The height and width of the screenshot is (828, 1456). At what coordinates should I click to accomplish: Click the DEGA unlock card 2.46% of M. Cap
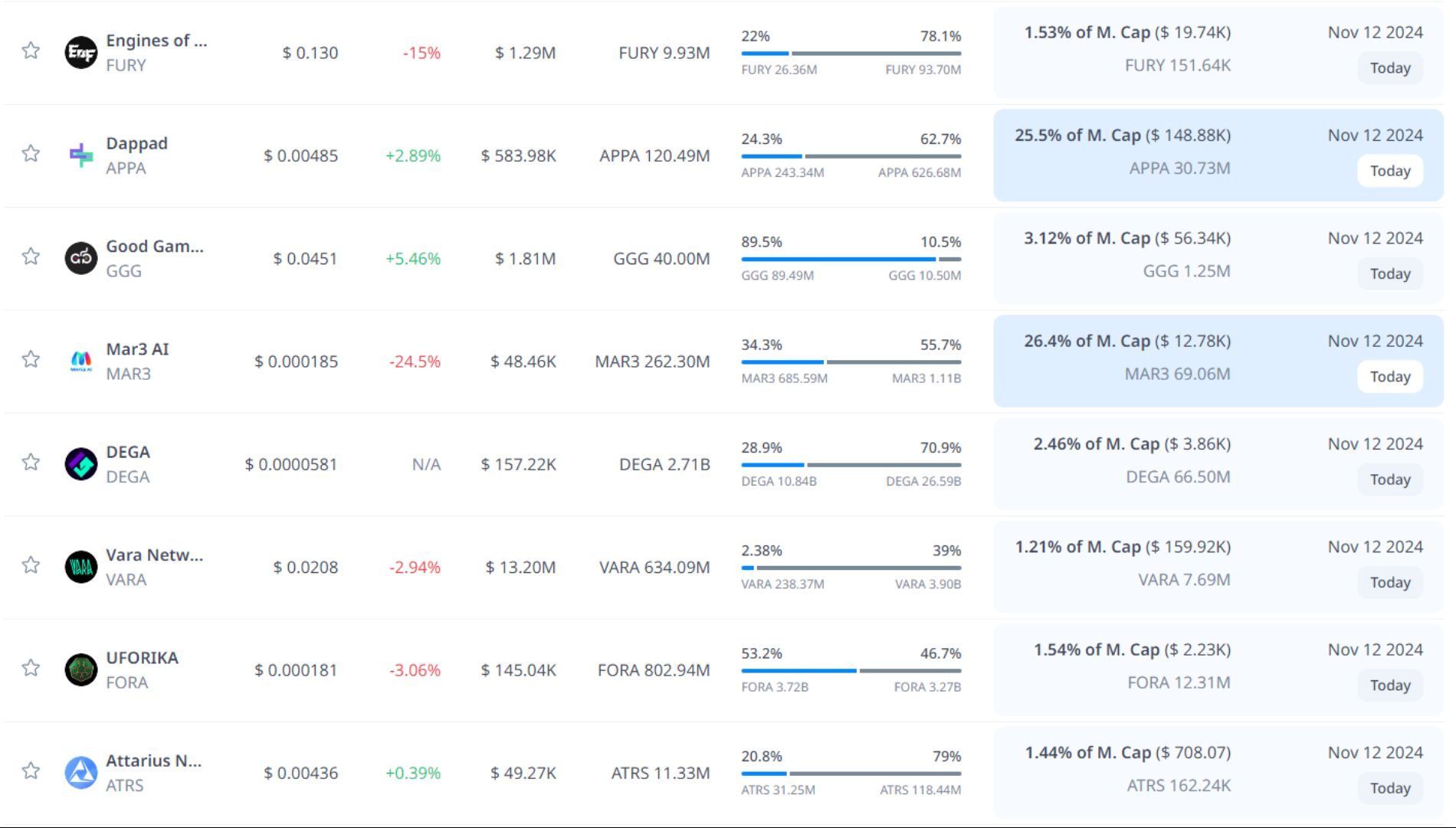point(1132,444)
